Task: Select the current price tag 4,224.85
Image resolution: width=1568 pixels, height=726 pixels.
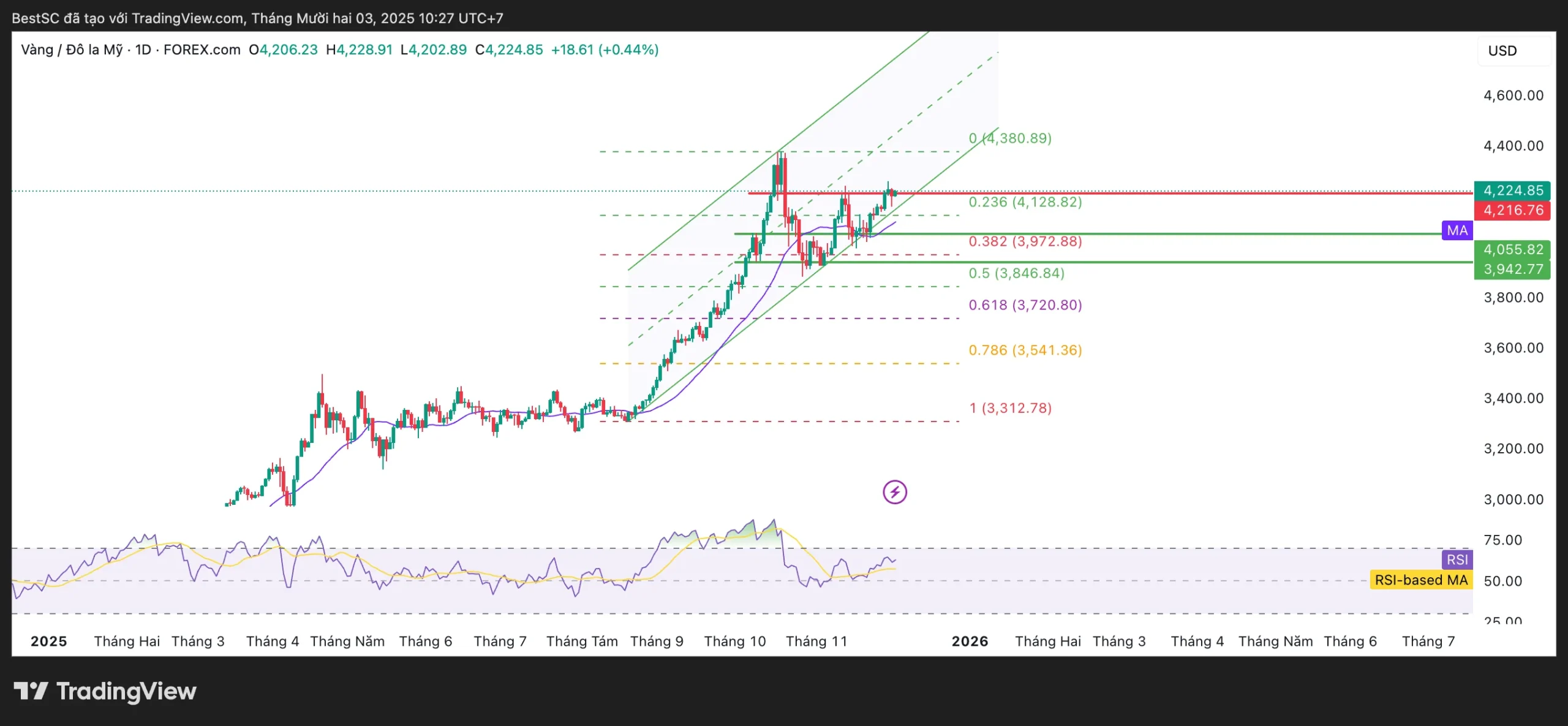Action: click(1512, 191)
